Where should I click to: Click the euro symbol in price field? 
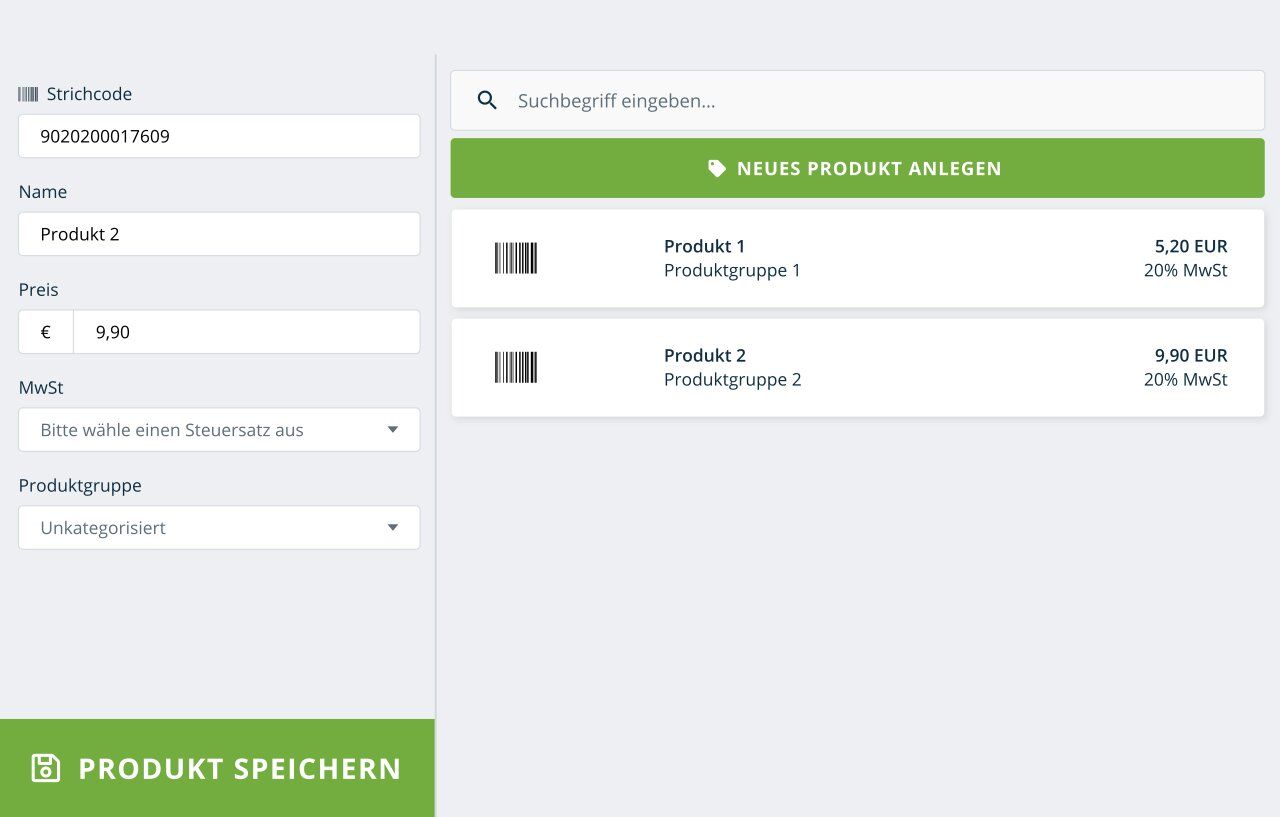(x=46, y=332)
